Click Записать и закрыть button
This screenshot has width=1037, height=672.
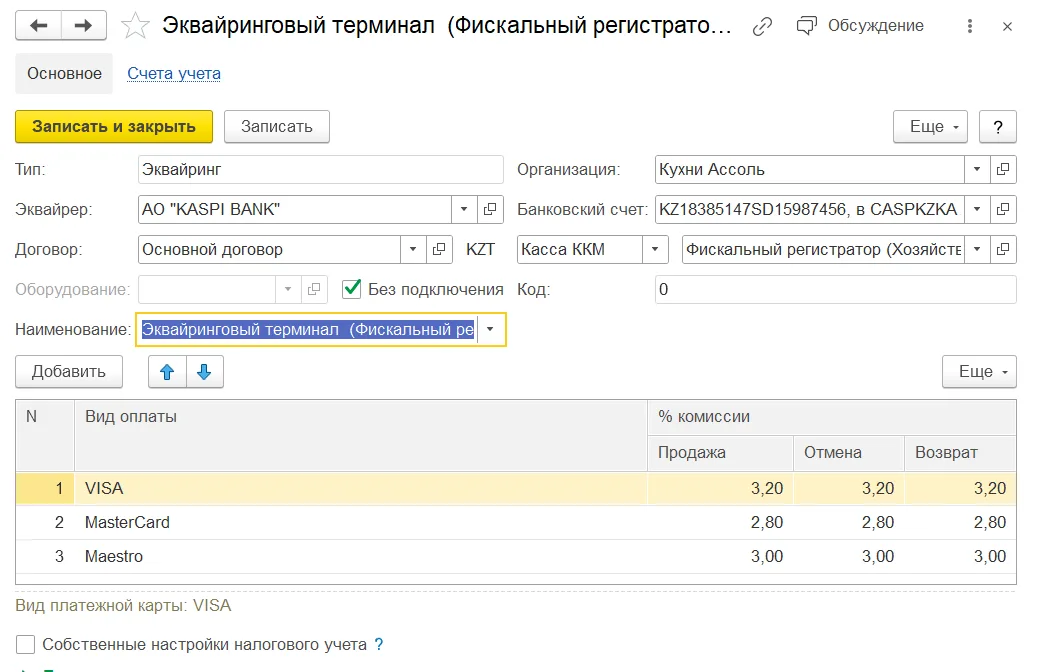tap(114, 126)
